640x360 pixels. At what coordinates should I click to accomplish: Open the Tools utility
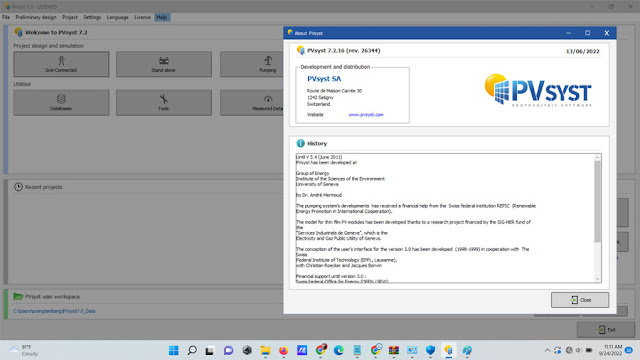[x=164, y=102]
